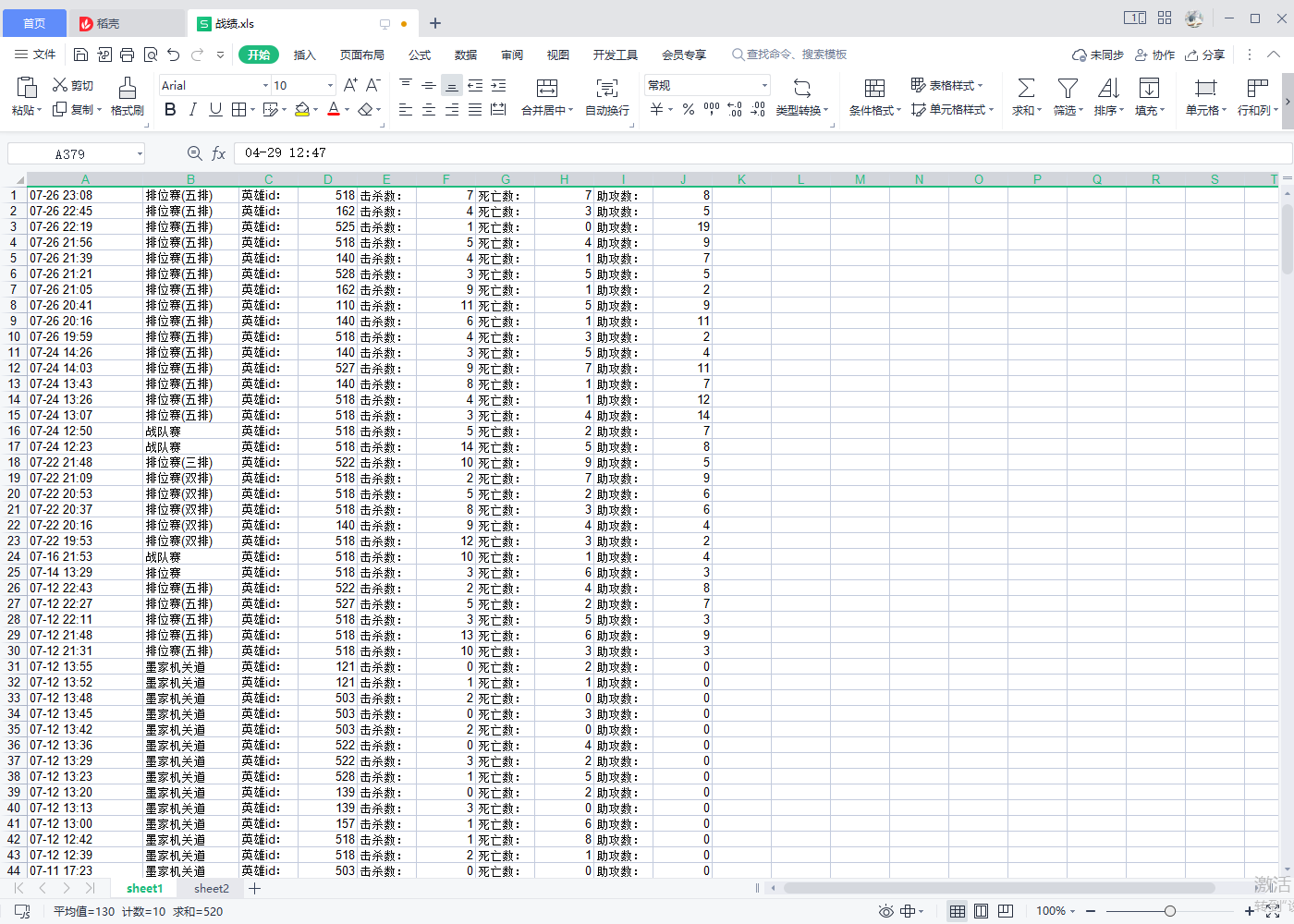Open the Arial font name dropdown
The height and width of the screenshot is (924, 1294).
265,85
